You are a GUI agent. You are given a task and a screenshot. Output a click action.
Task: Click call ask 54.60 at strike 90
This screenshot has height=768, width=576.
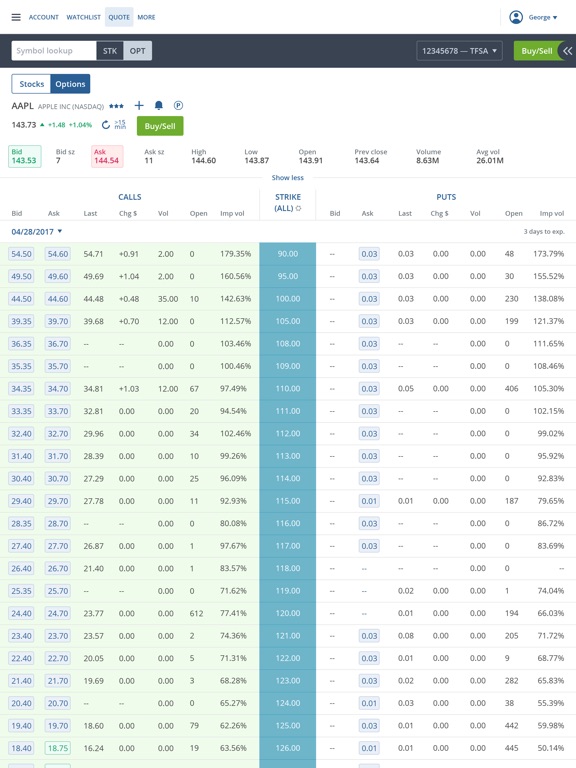click(58, 254)
